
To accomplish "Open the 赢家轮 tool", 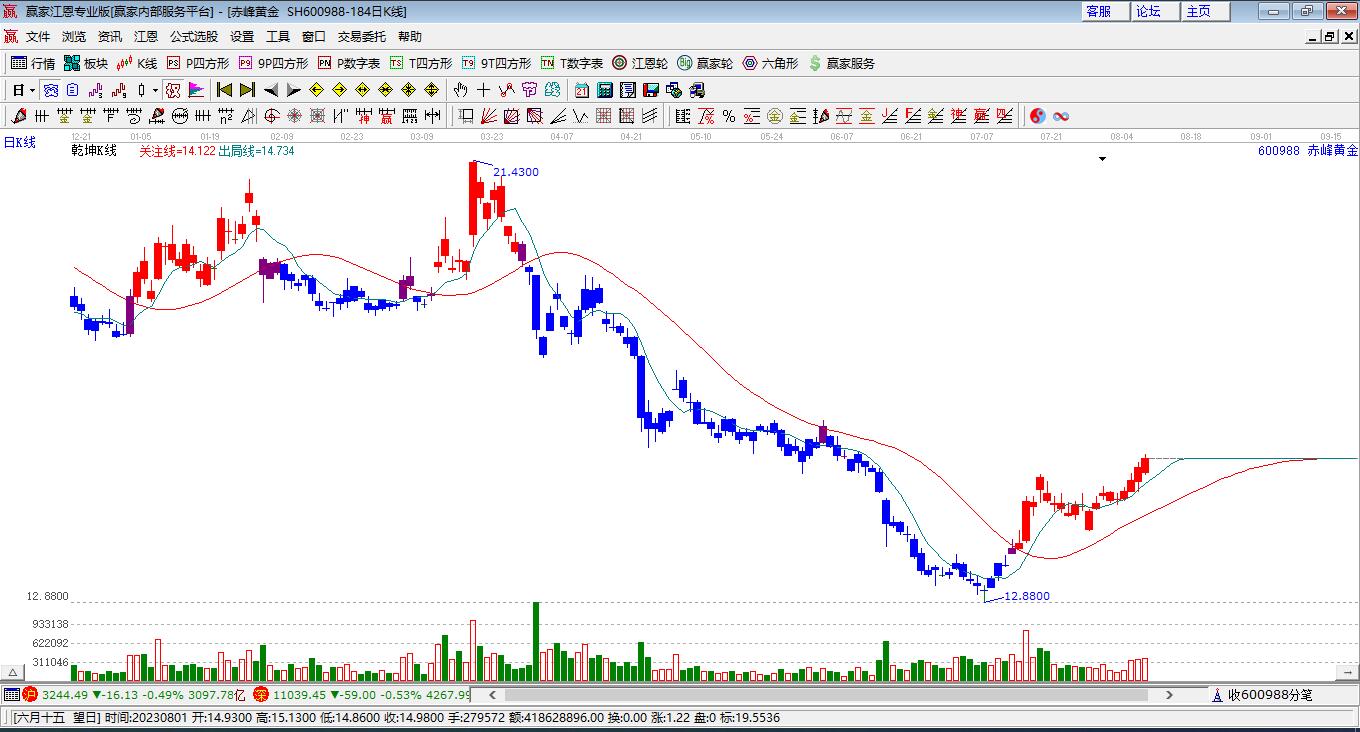I will [x=705, y=63].
